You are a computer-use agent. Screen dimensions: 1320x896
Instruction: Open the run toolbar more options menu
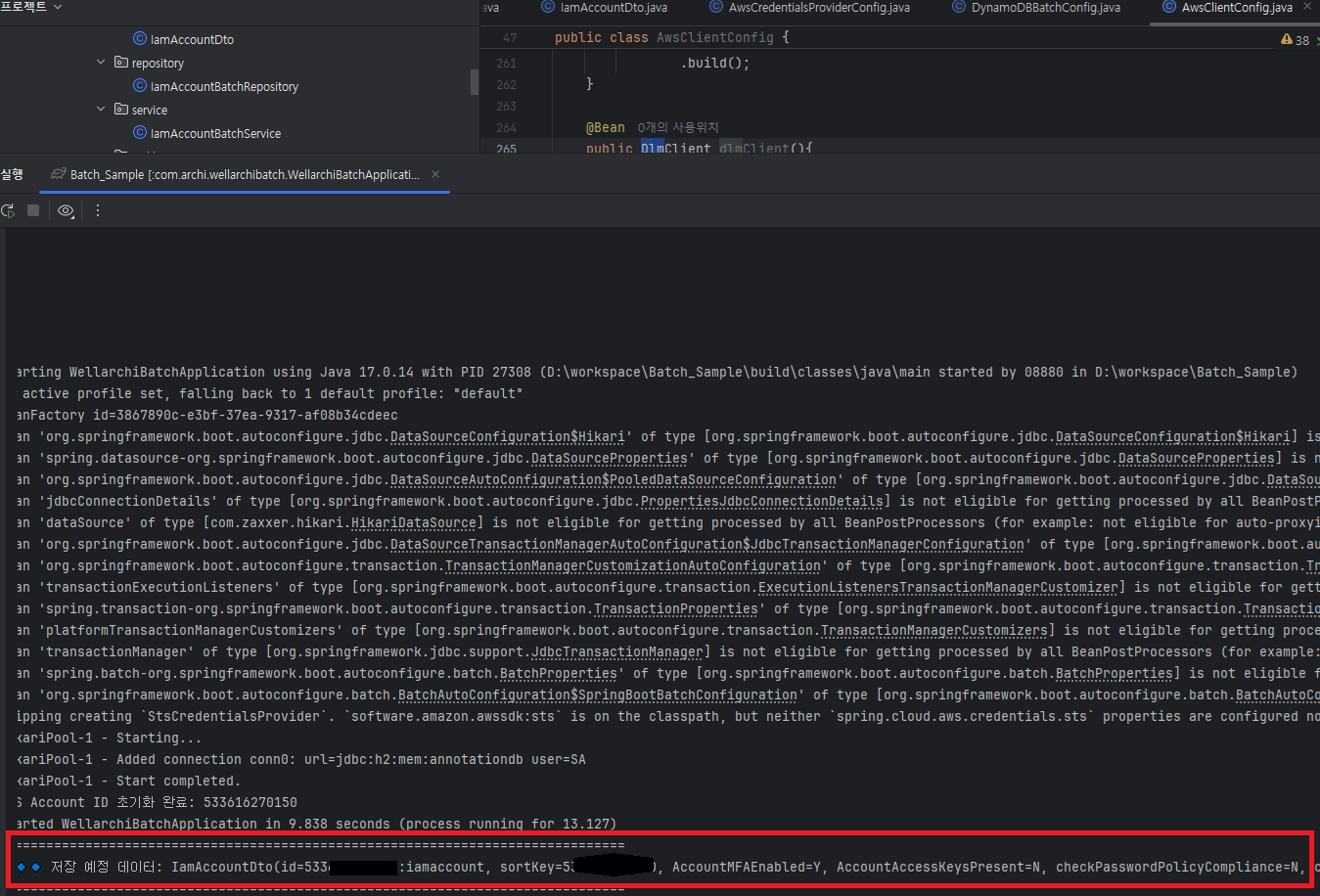97,210
